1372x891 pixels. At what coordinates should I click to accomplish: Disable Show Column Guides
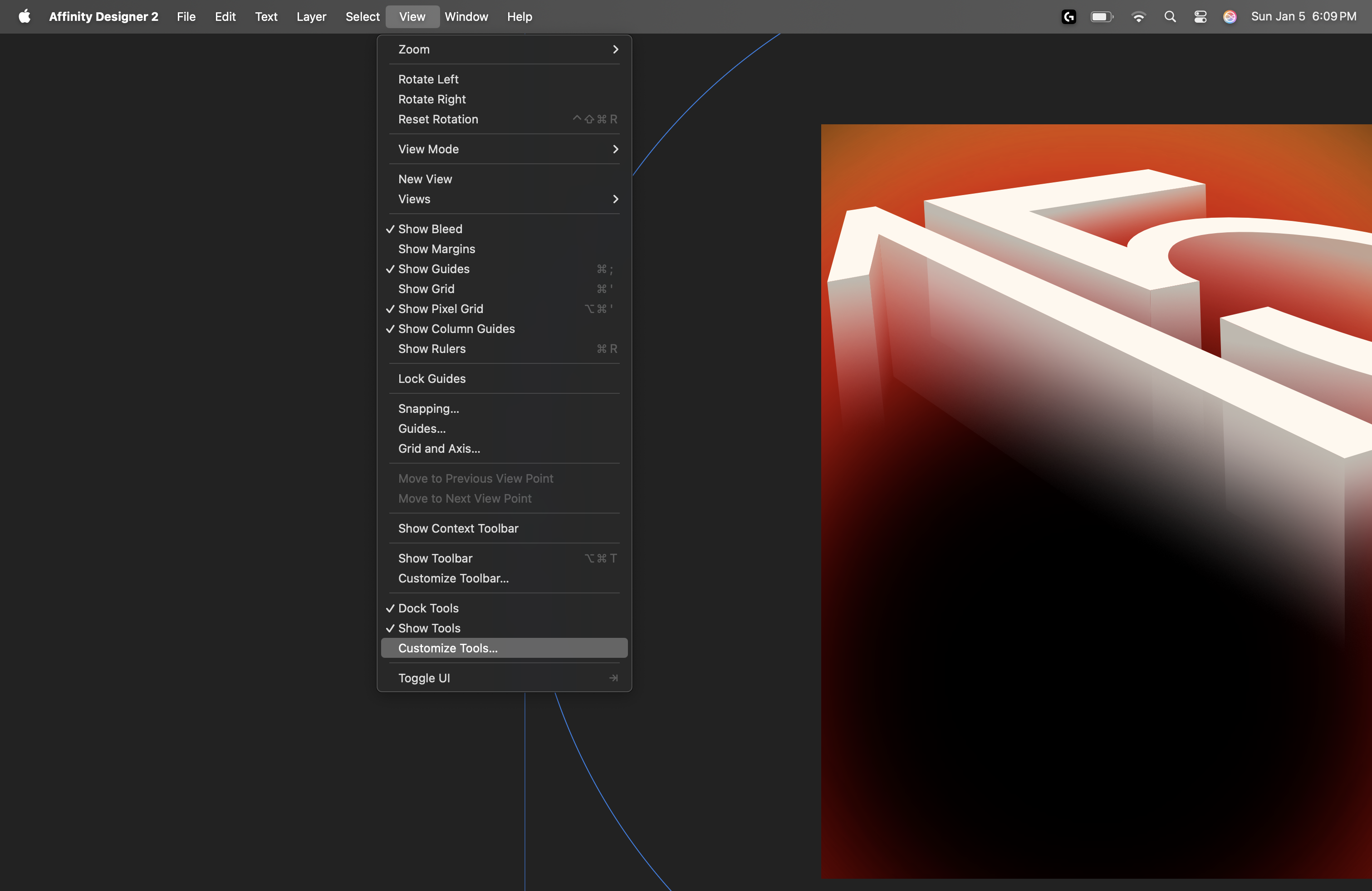[x=456, y=328]
